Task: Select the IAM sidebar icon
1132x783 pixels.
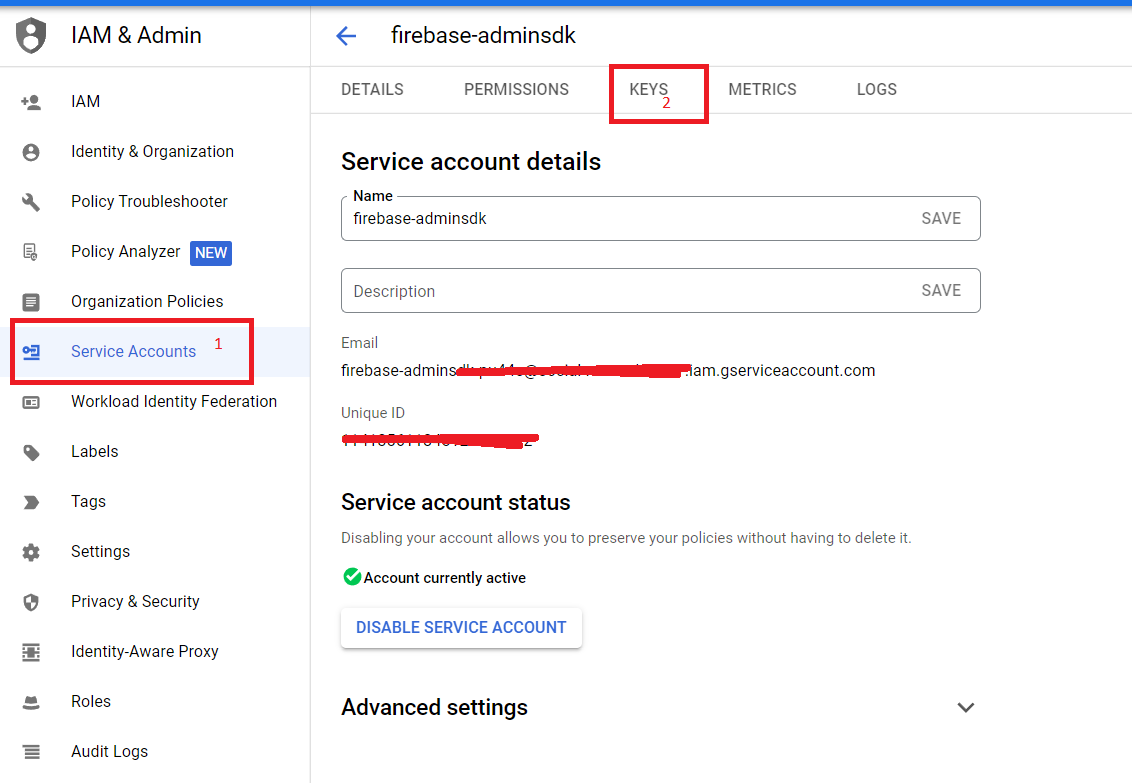Action: [x=33, y=101]
